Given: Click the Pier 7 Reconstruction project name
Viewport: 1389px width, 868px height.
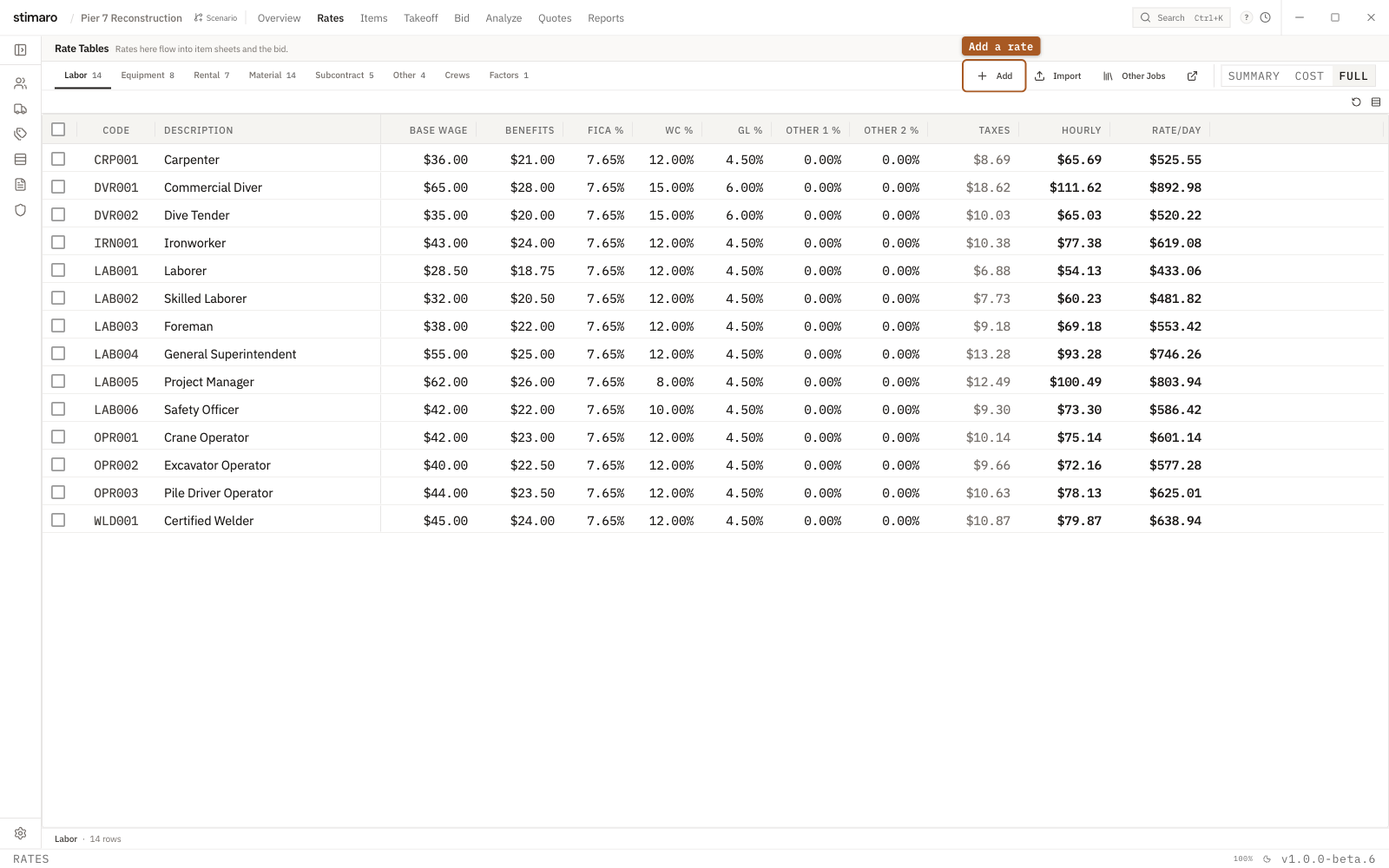Looking at the screenshot, I should point(131,18).
